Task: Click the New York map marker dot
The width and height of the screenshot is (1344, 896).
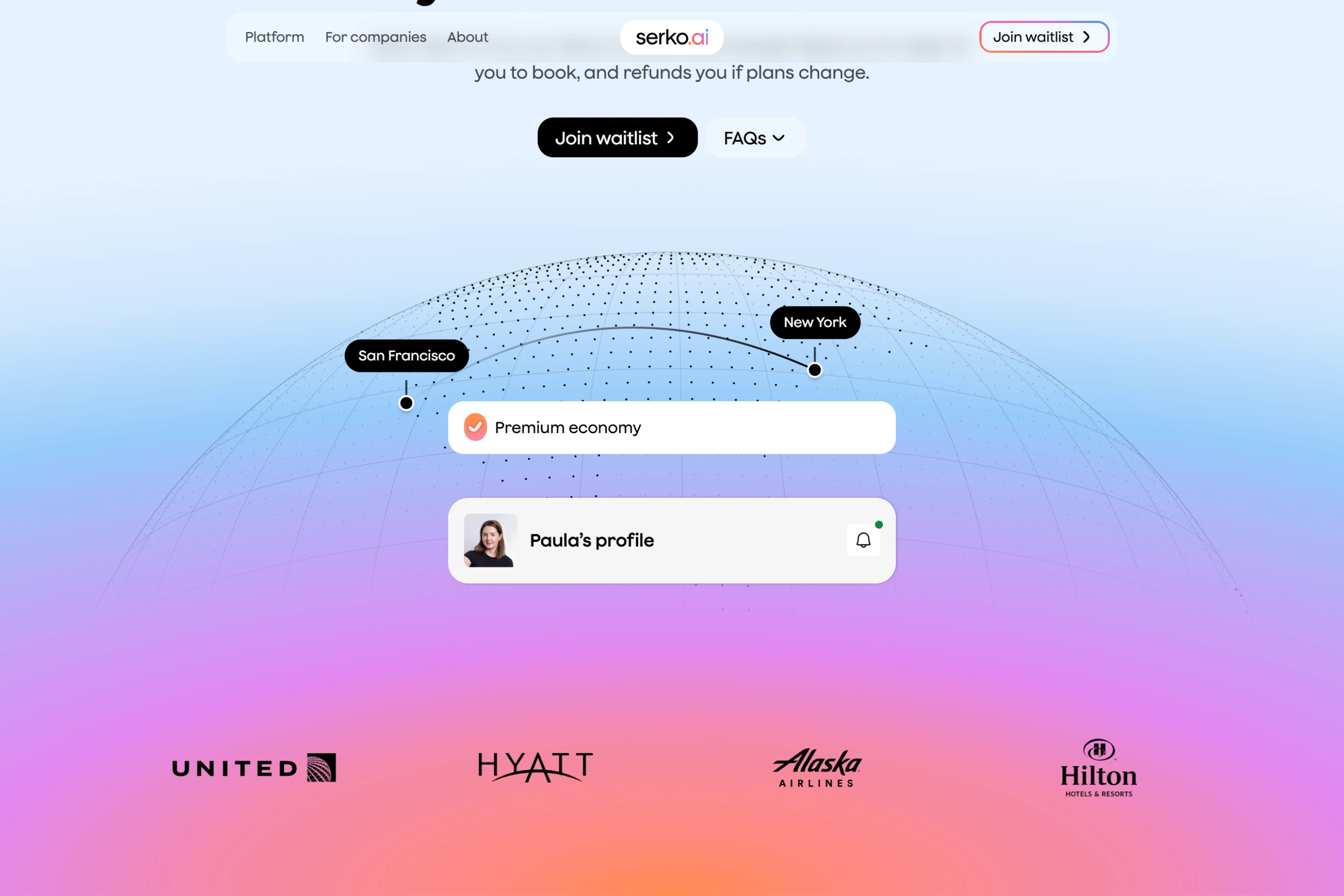Action: click(x=814, y=370)
